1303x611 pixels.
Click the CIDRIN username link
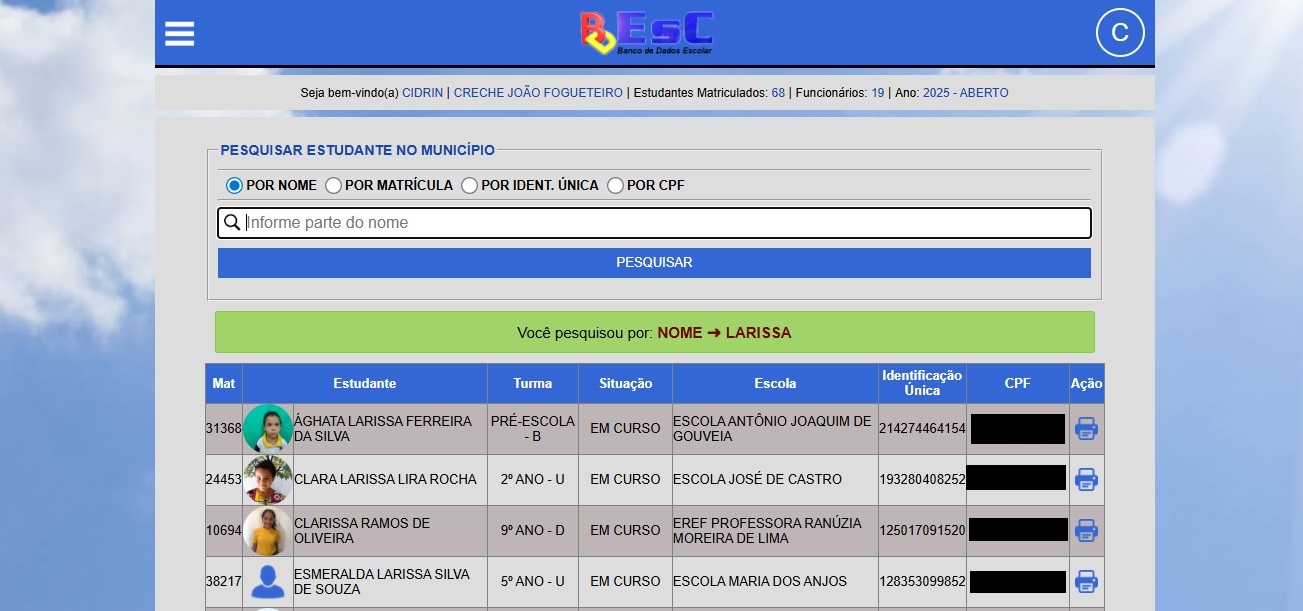[422, 93]
